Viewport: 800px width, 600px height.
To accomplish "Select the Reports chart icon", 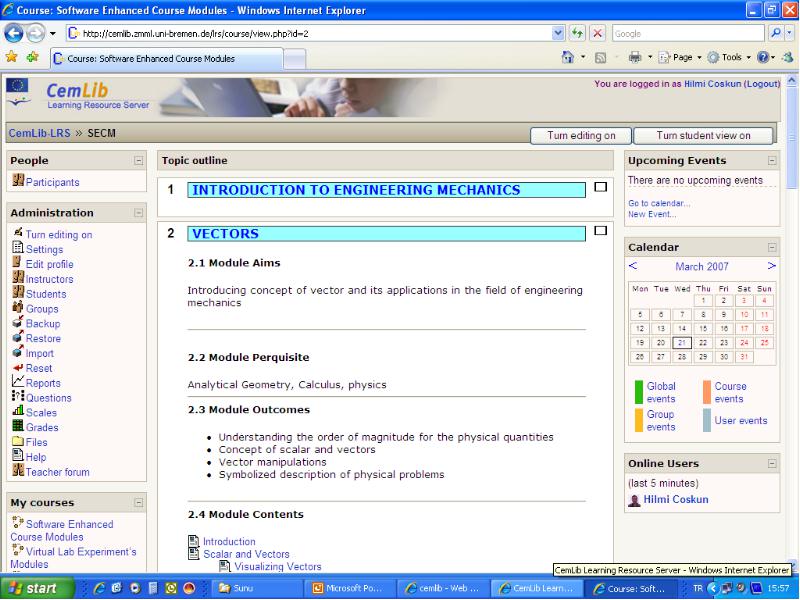I will pos(18,381).
